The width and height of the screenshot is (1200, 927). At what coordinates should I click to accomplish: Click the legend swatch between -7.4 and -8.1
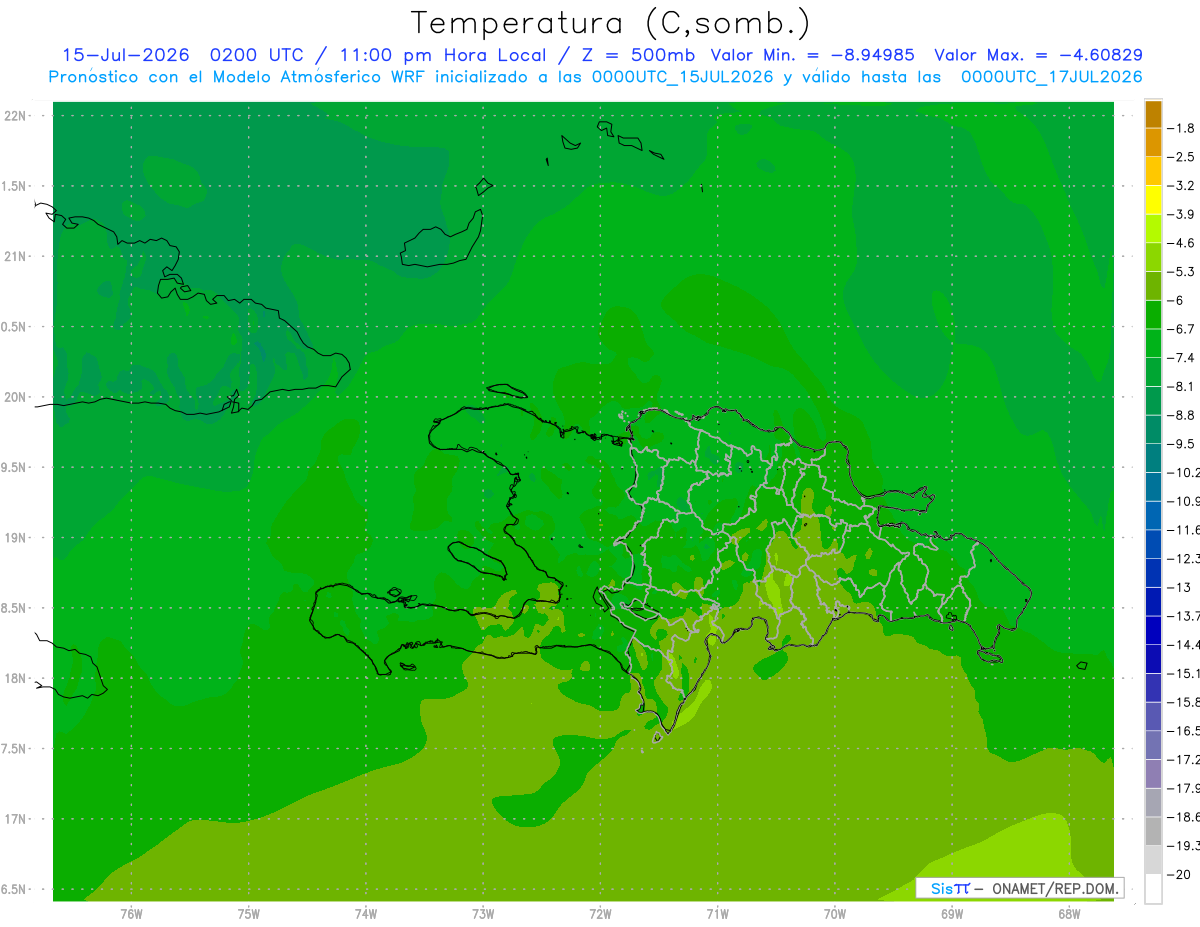point(1153,372)
